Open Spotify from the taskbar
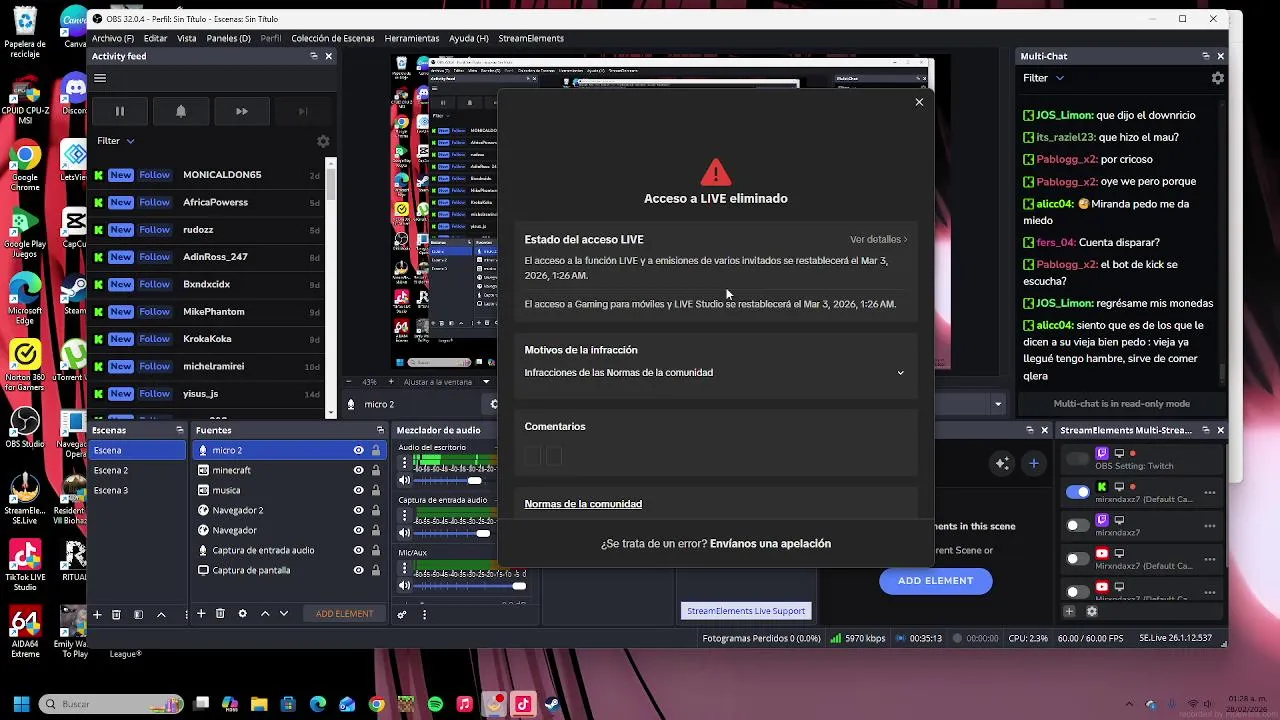Image resolution: width=1280 pixels, height=720 pixels. tap(435, 704)
